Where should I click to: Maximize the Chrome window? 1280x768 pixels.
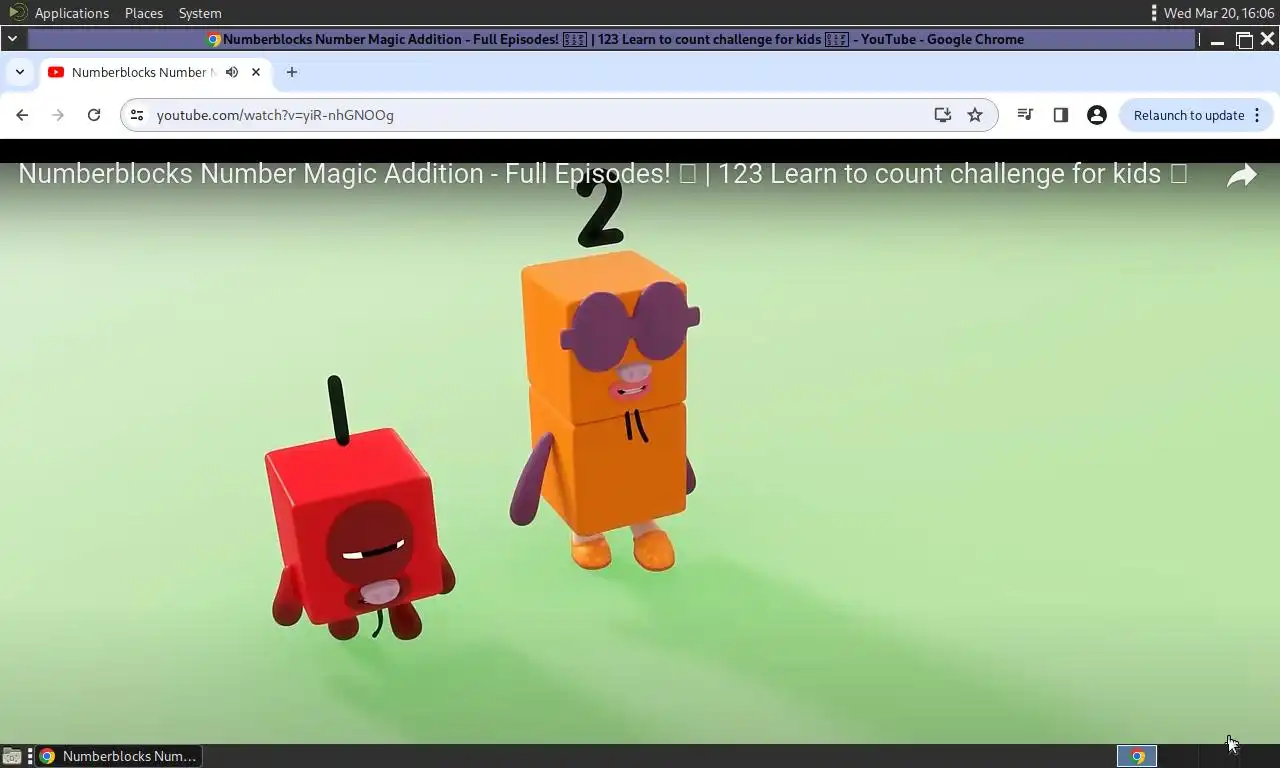pyautogui.click(x=1244, y=40)
